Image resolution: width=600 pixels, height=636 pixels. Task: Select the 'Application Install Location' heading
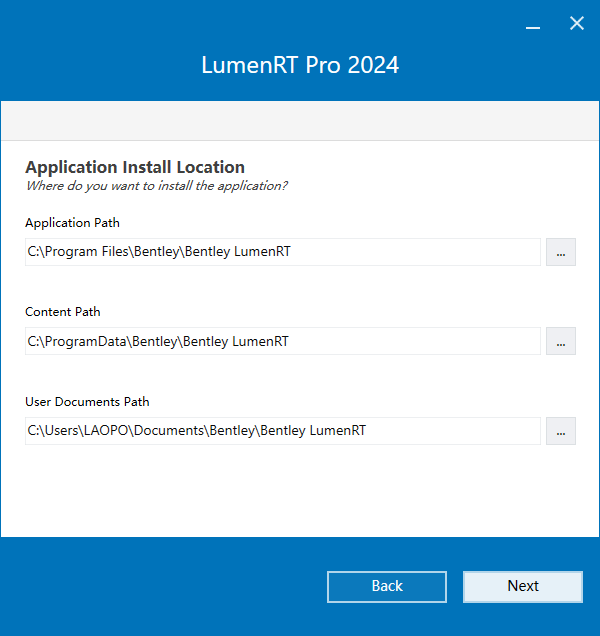point(135,167)
